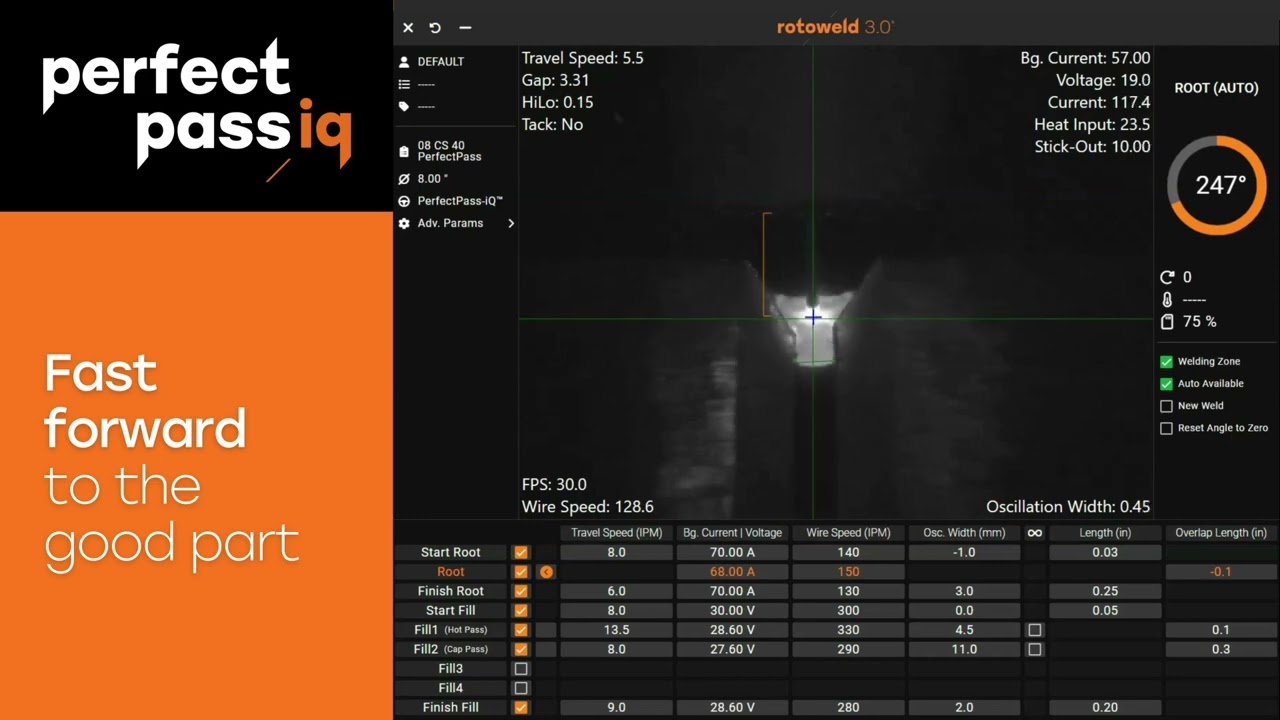Image resolution: width=1280 pixels, height=720 pixels.
Task: Edit Root background current 68.00 A
Action: [x=733, y=572]
